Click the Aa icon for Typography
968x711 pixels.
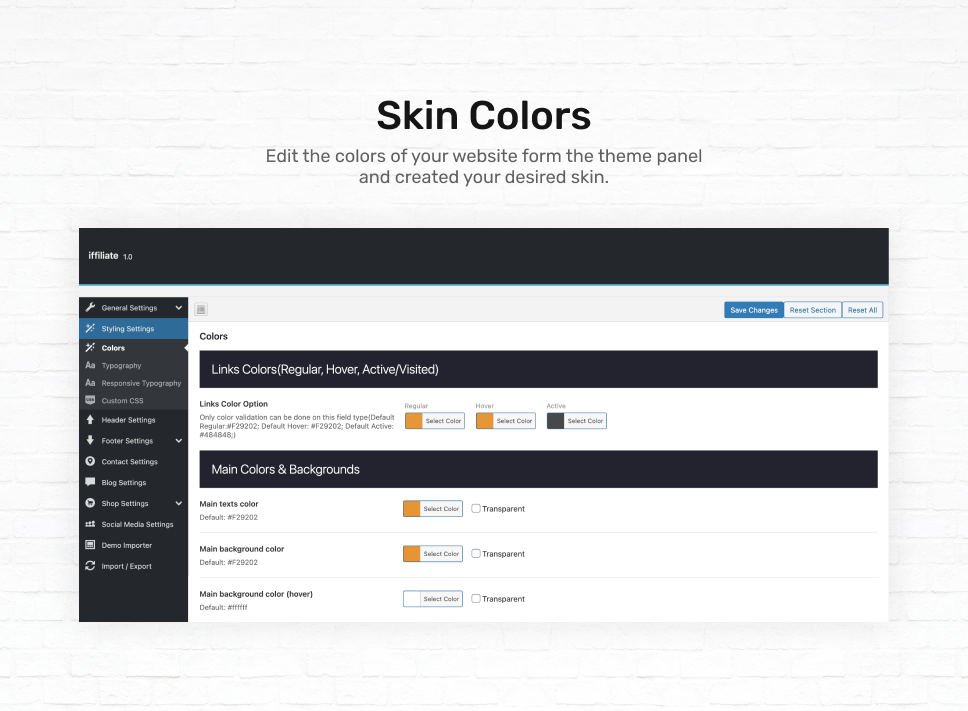coord(91,365)
